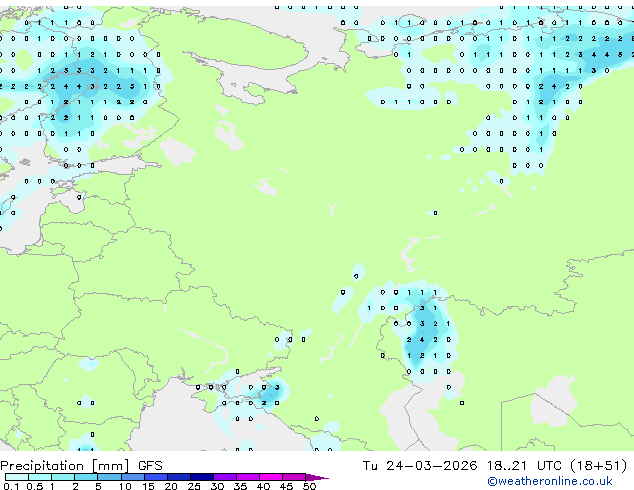Click the legend value '25'
The height and width of the screenshot is (490, 634).
click(x=194, y=486)
